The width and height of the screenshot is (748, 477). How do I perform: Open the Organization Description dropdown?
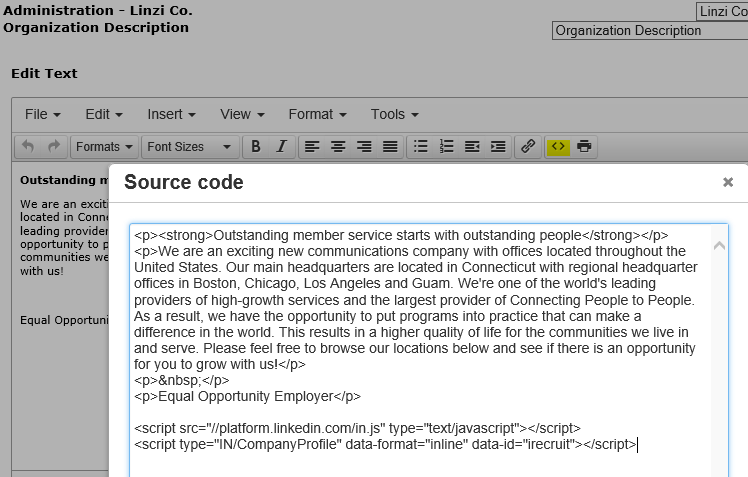point(650,31)
